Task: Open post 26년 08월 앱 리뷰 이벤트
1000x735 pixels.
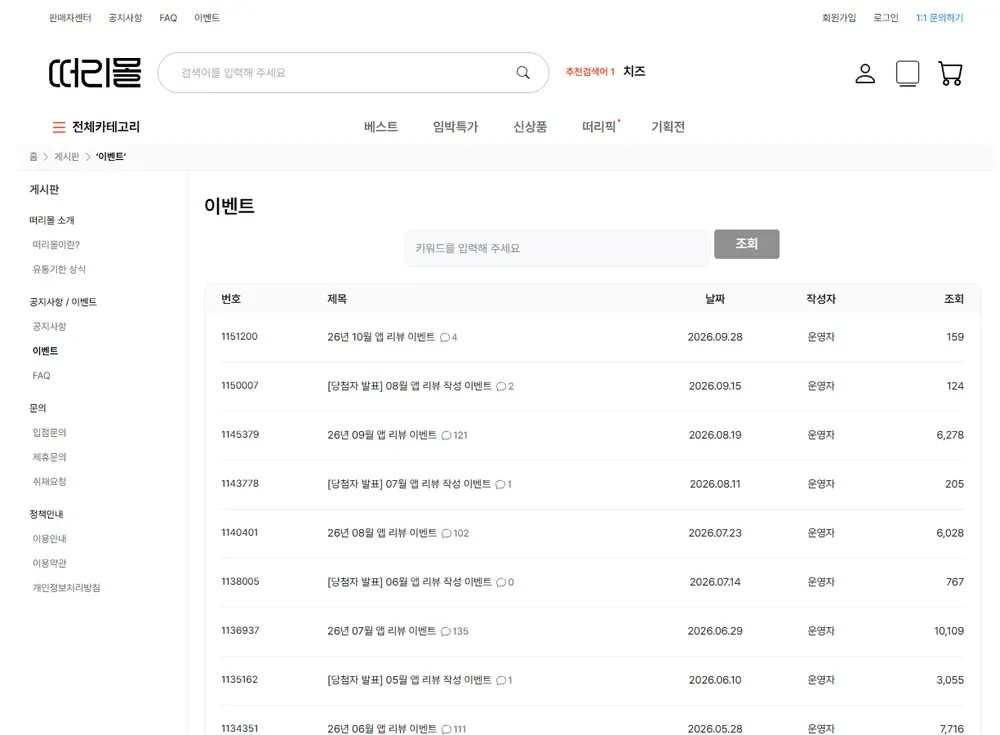Action: [x=382, y=533]
